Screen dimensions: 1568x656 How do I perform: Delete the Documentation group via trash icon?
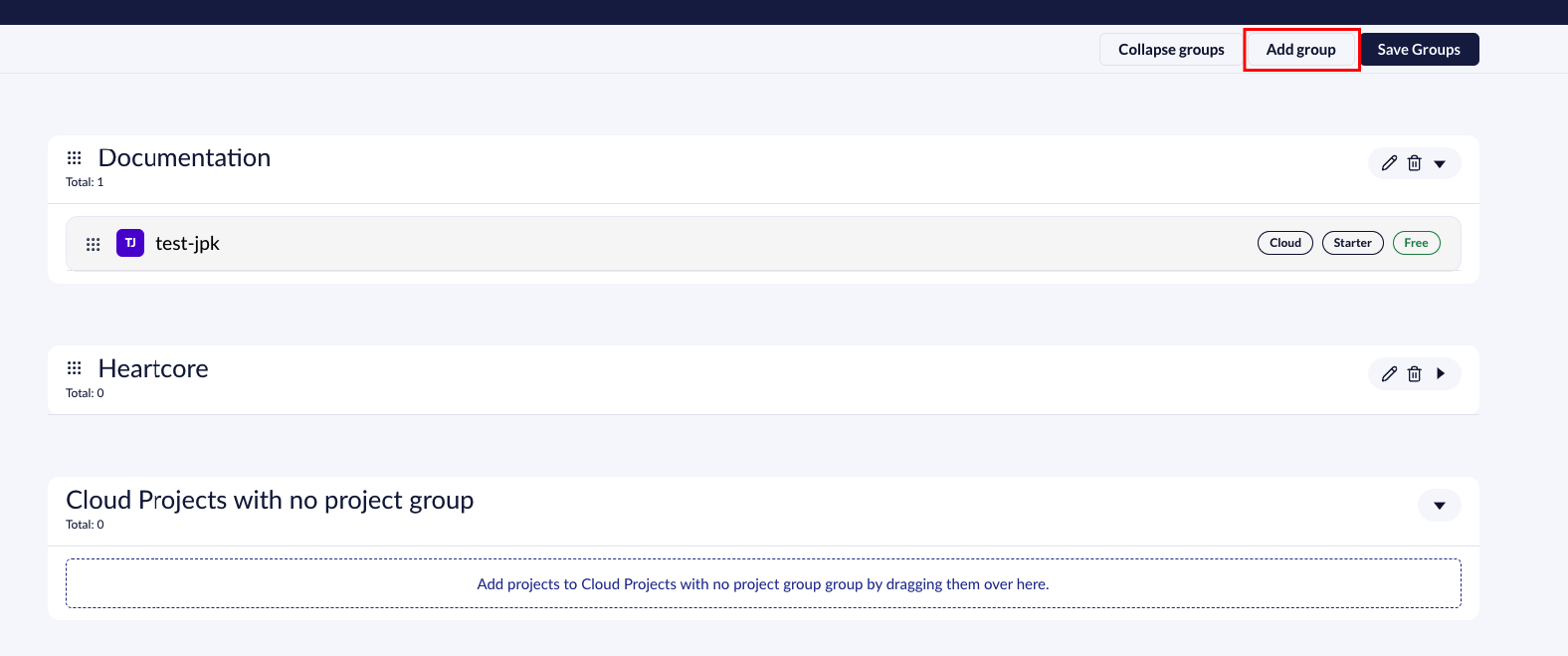(1415, 163)
